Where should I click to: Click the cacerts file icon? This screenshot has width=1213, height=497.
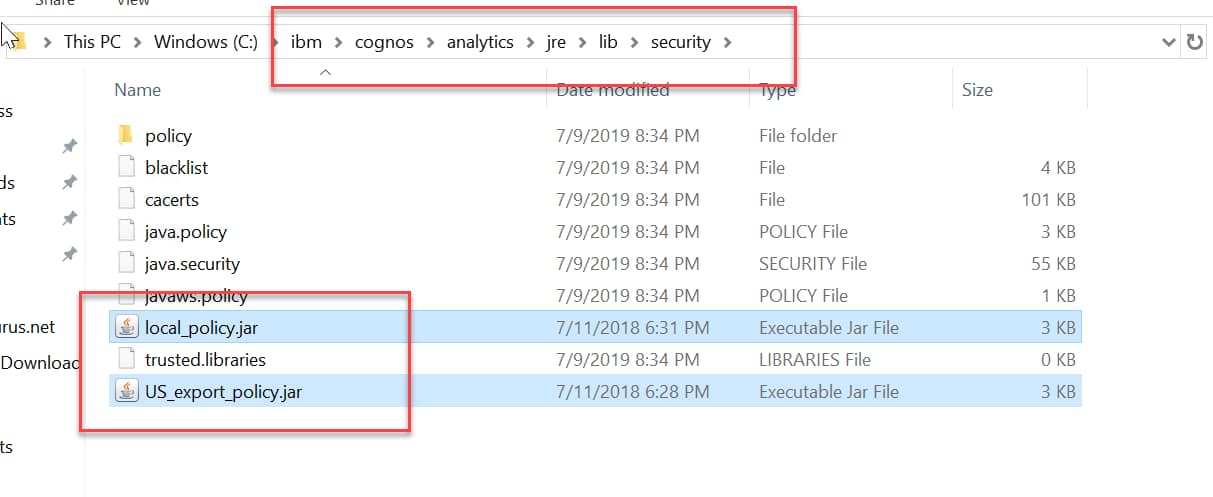125,199
